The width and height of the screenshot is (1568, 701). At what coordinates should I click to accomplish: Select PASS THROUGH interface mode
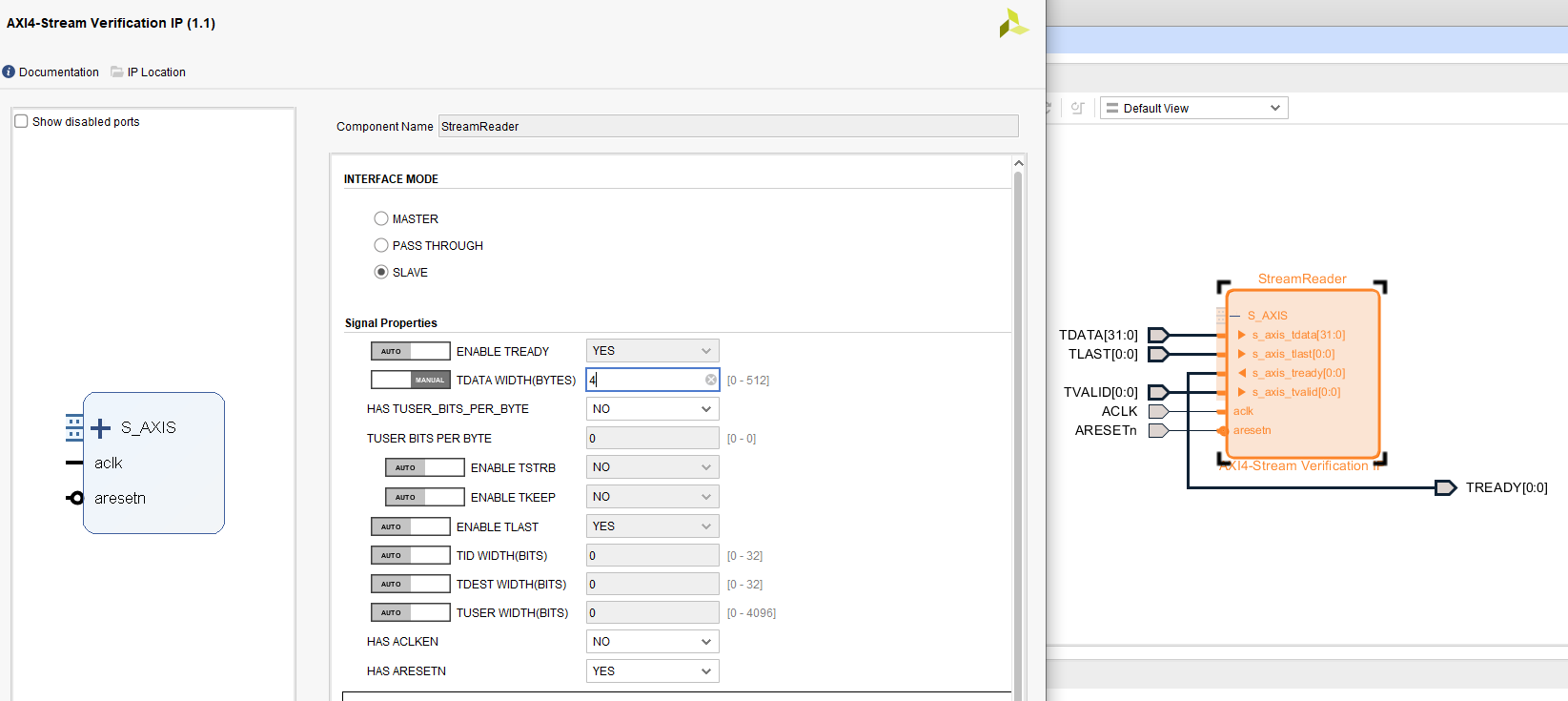[381, 245]
